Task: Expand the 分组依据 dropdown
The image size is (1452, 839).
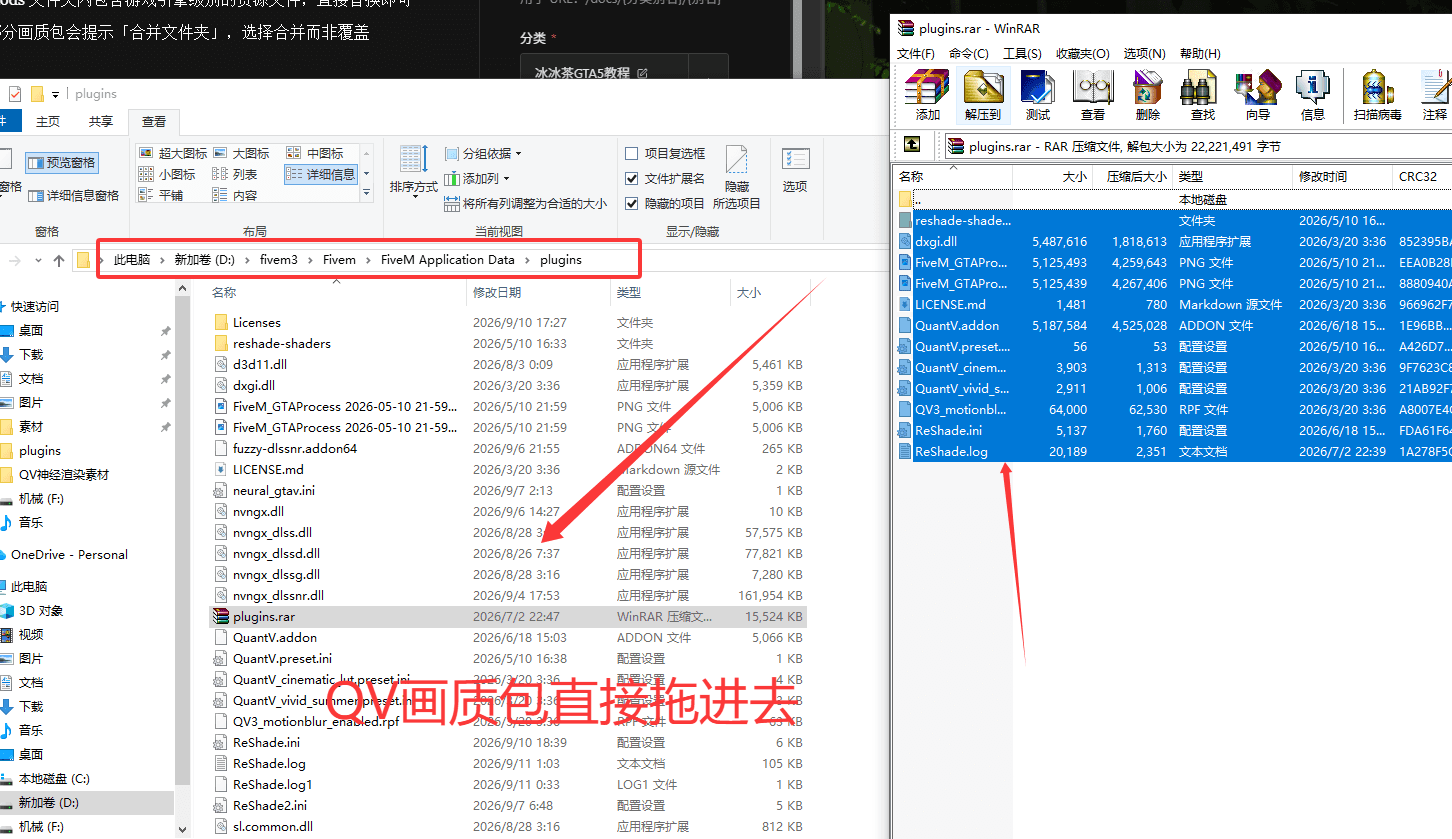Action: tap(483, 153)
